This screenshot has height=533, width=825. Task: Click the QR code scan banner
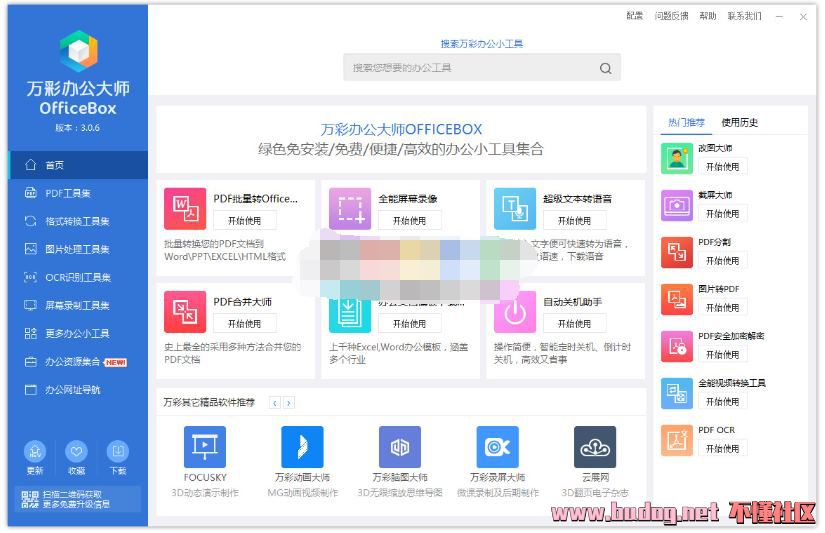tap(77, 499)
